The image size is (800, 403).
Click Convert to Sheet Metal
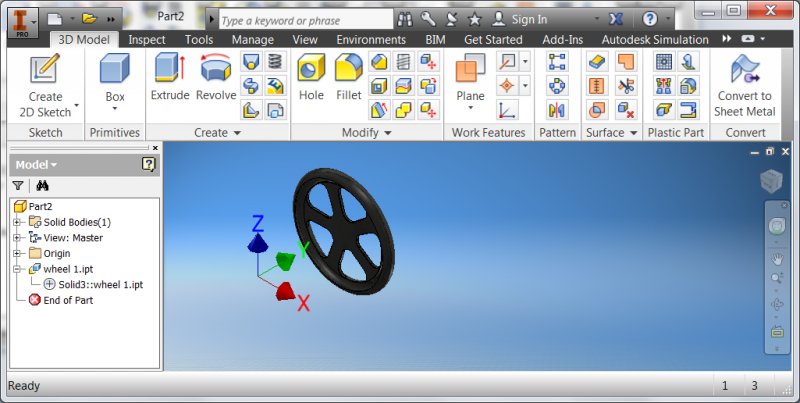[x=744, y=86]
